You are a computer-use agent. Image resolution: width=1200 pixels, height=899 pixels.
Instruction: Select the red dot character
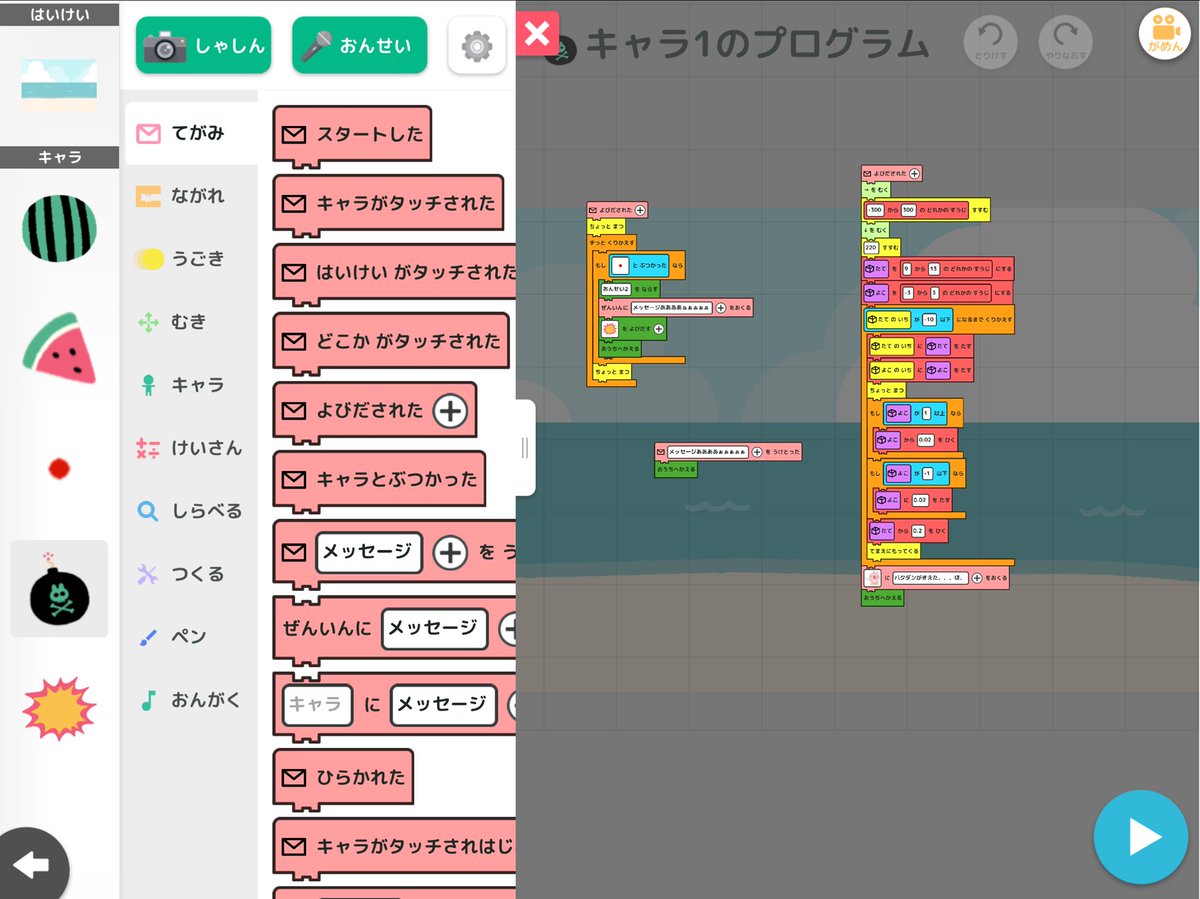tap(59, 467)
